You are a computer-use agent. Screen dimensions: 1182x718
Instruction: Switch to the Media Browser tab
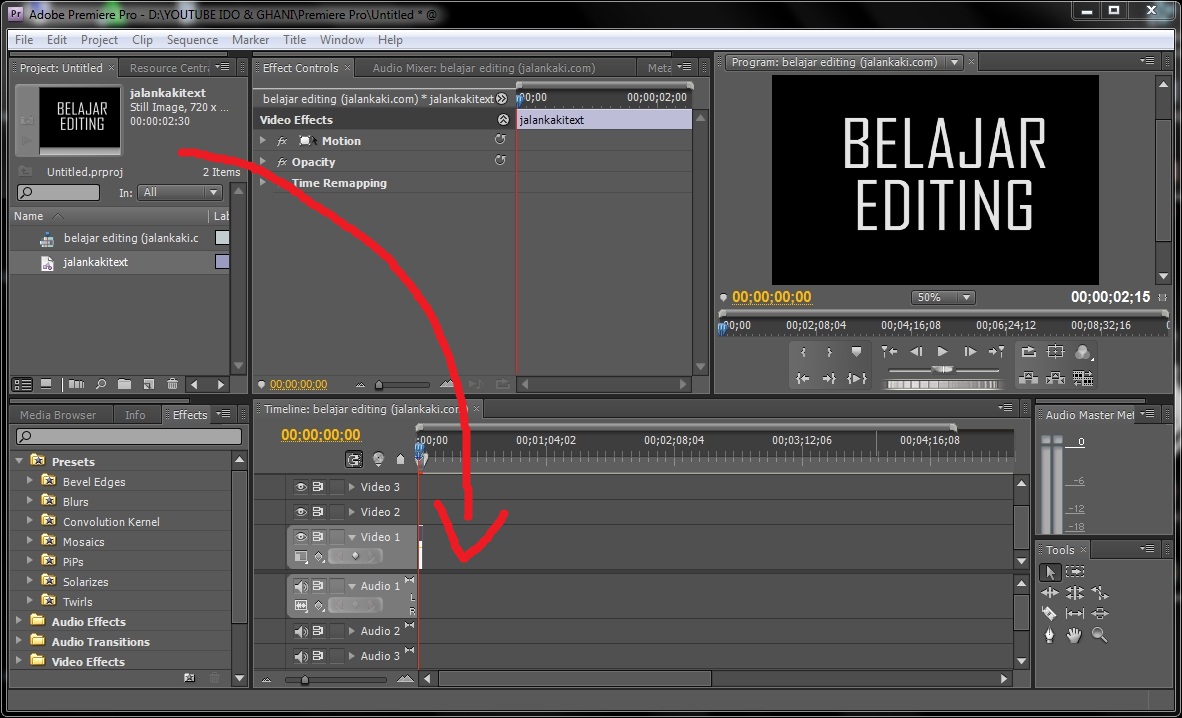click(60, 414)
